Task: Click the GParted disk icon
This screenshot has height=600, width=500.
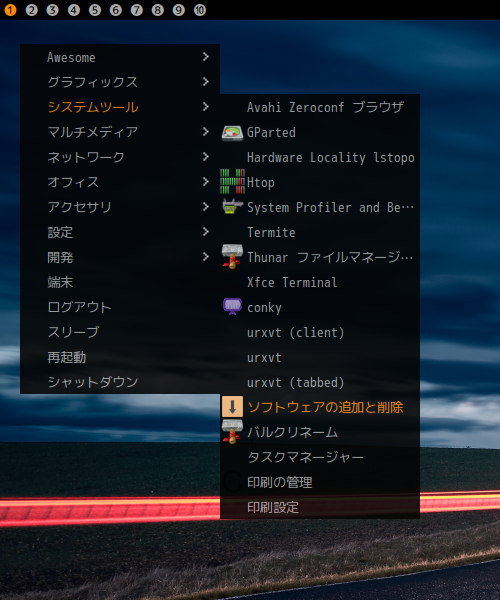Action: pos(232,133)
